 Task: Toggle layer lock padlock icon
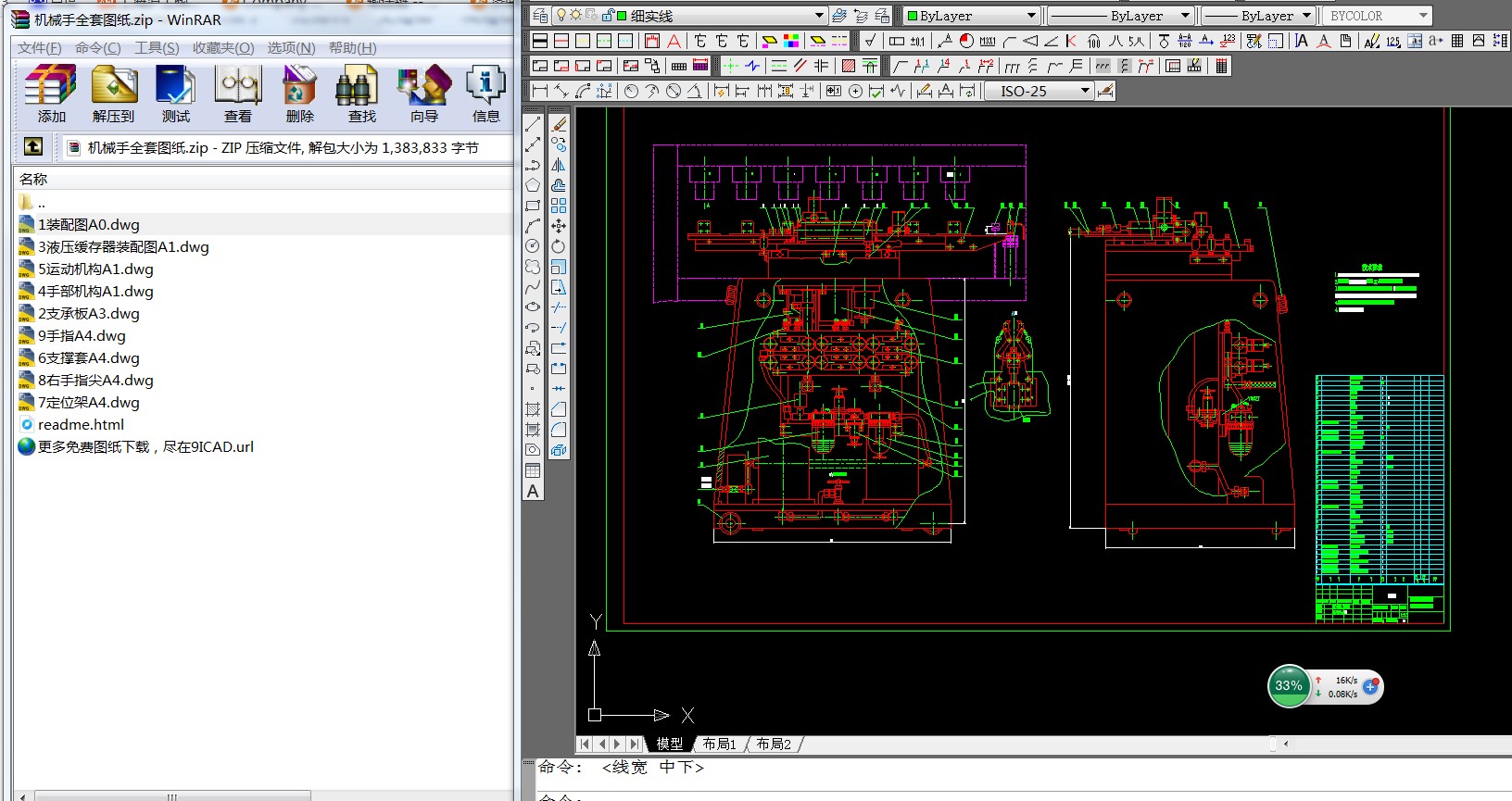click(x=607, y=16)
